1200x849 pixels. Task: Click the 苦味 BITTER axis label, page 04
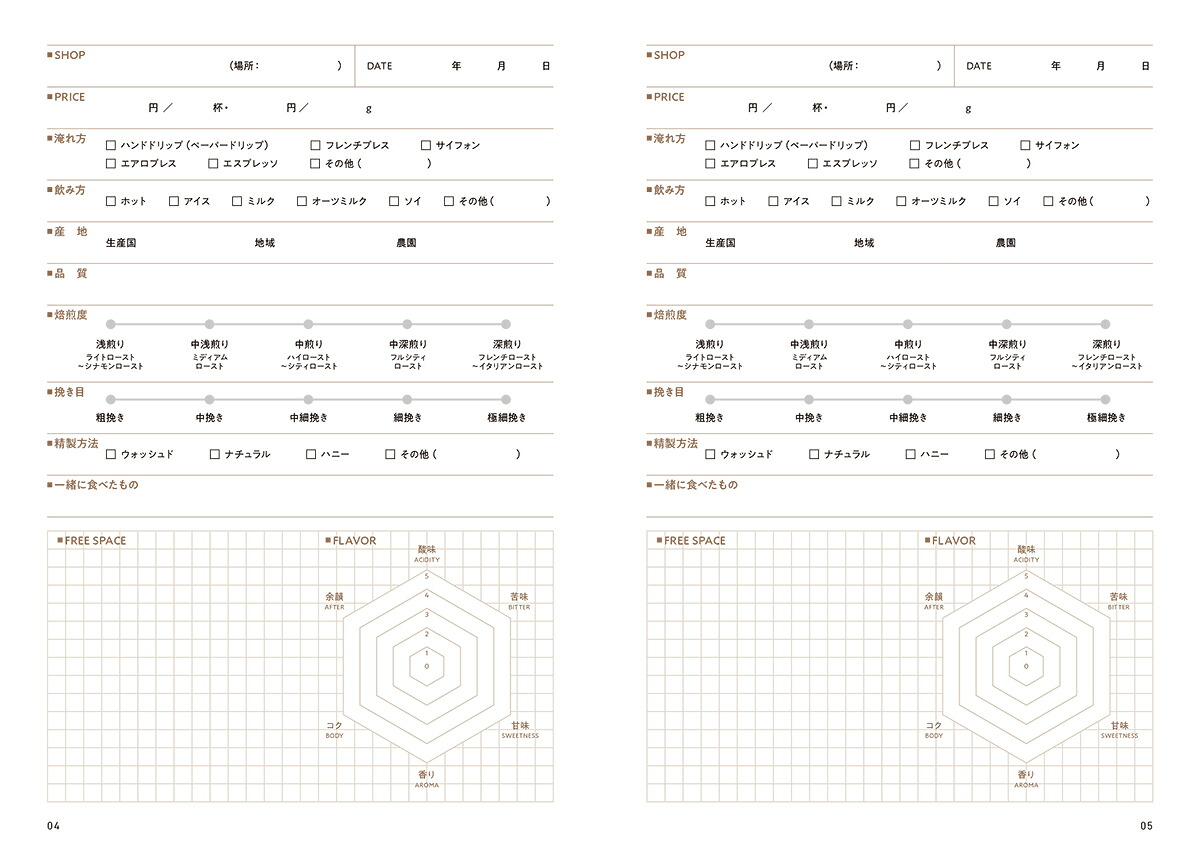click(x=519, y=601)
